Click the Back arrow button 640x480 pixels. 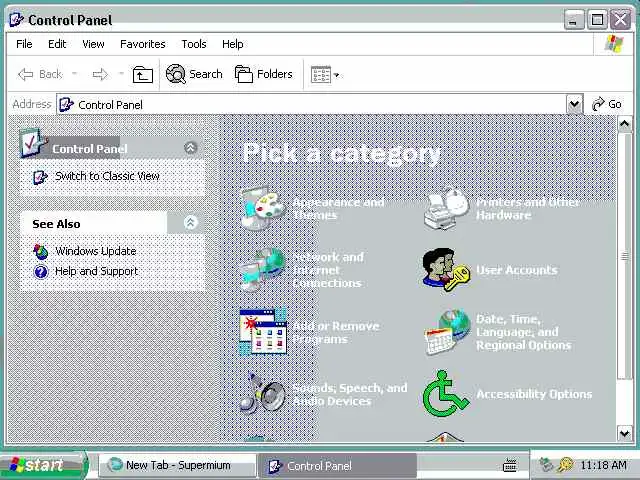click(x=40, y=74)
